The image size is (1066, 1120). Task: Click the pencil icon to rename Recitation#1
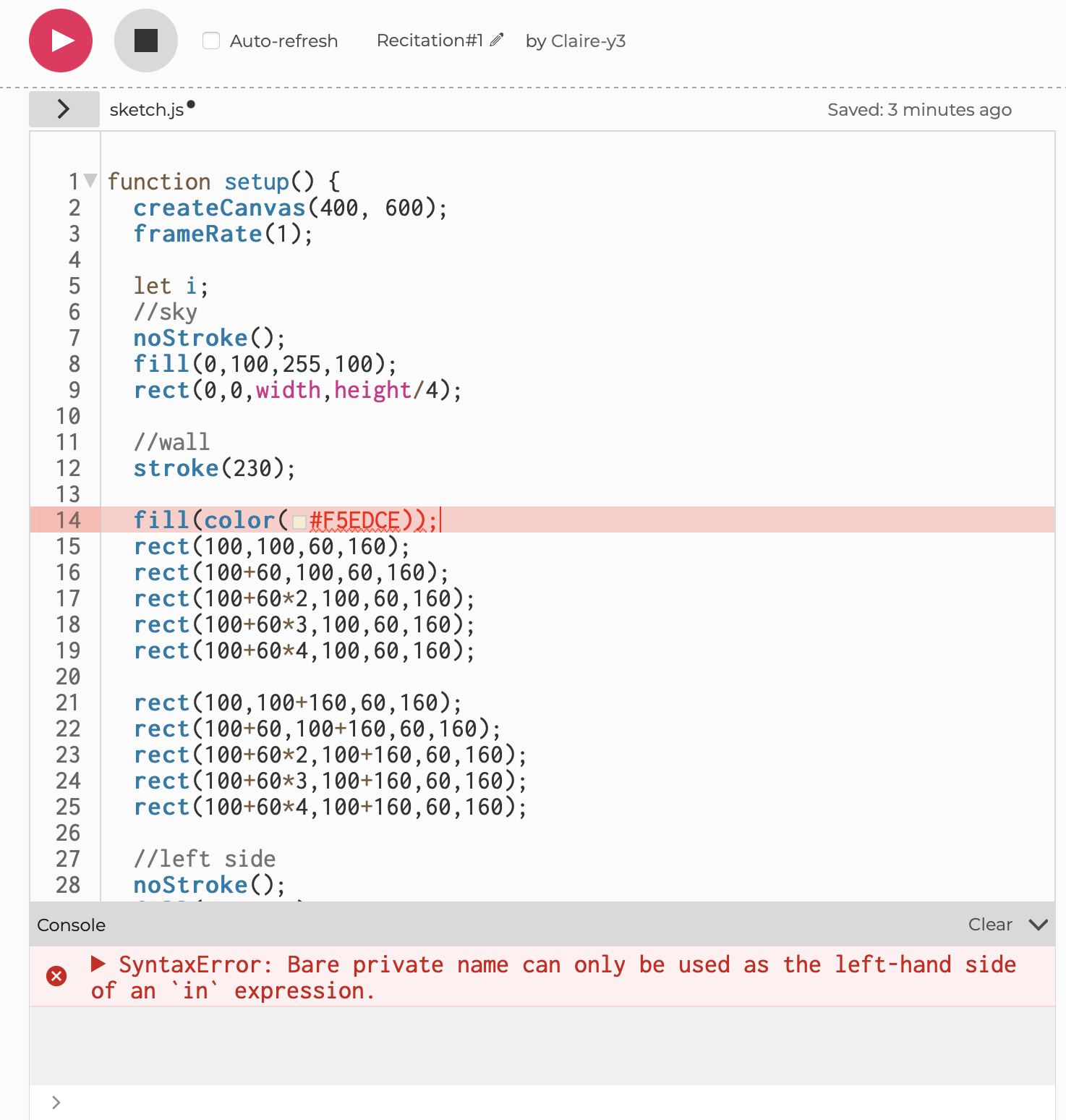(x=496, y=39)
